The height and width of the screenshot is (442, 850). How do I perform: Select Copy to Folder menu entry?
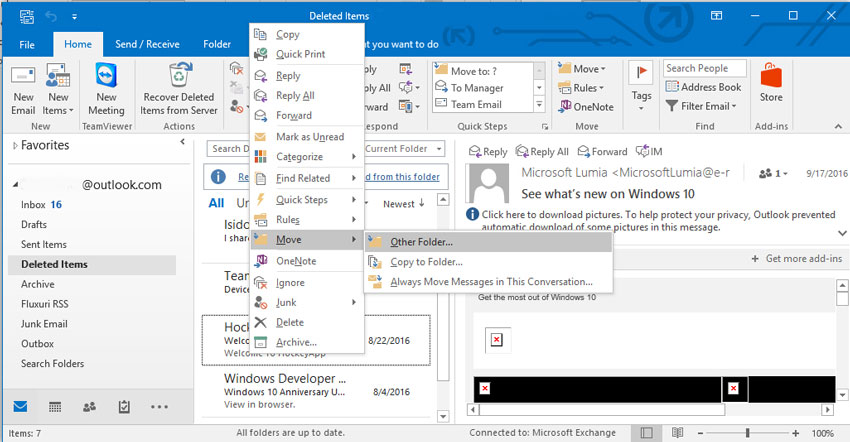[x=426, y=262]
